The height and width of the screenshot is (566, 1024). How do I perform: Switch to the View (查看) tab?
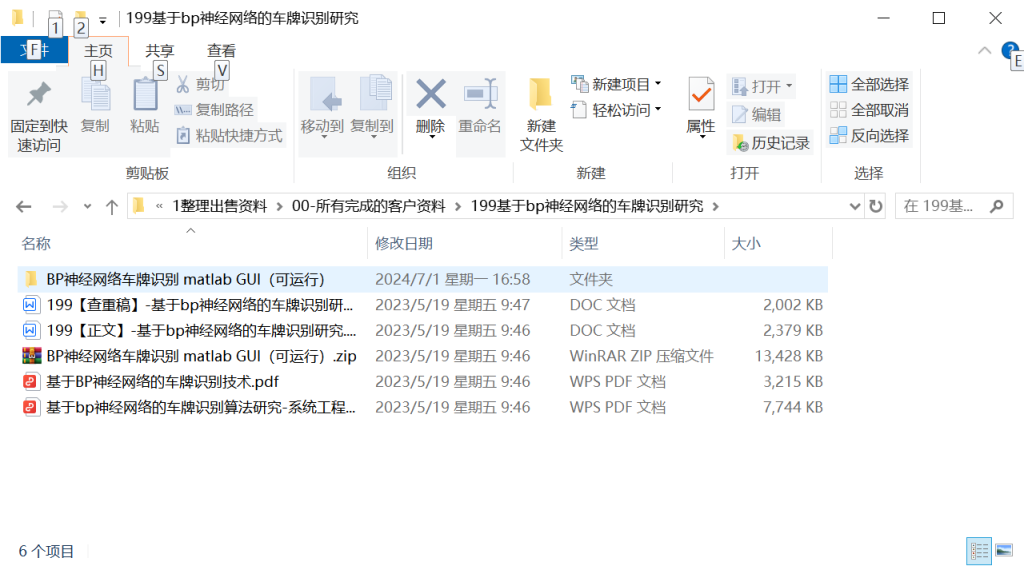(221, 50)
